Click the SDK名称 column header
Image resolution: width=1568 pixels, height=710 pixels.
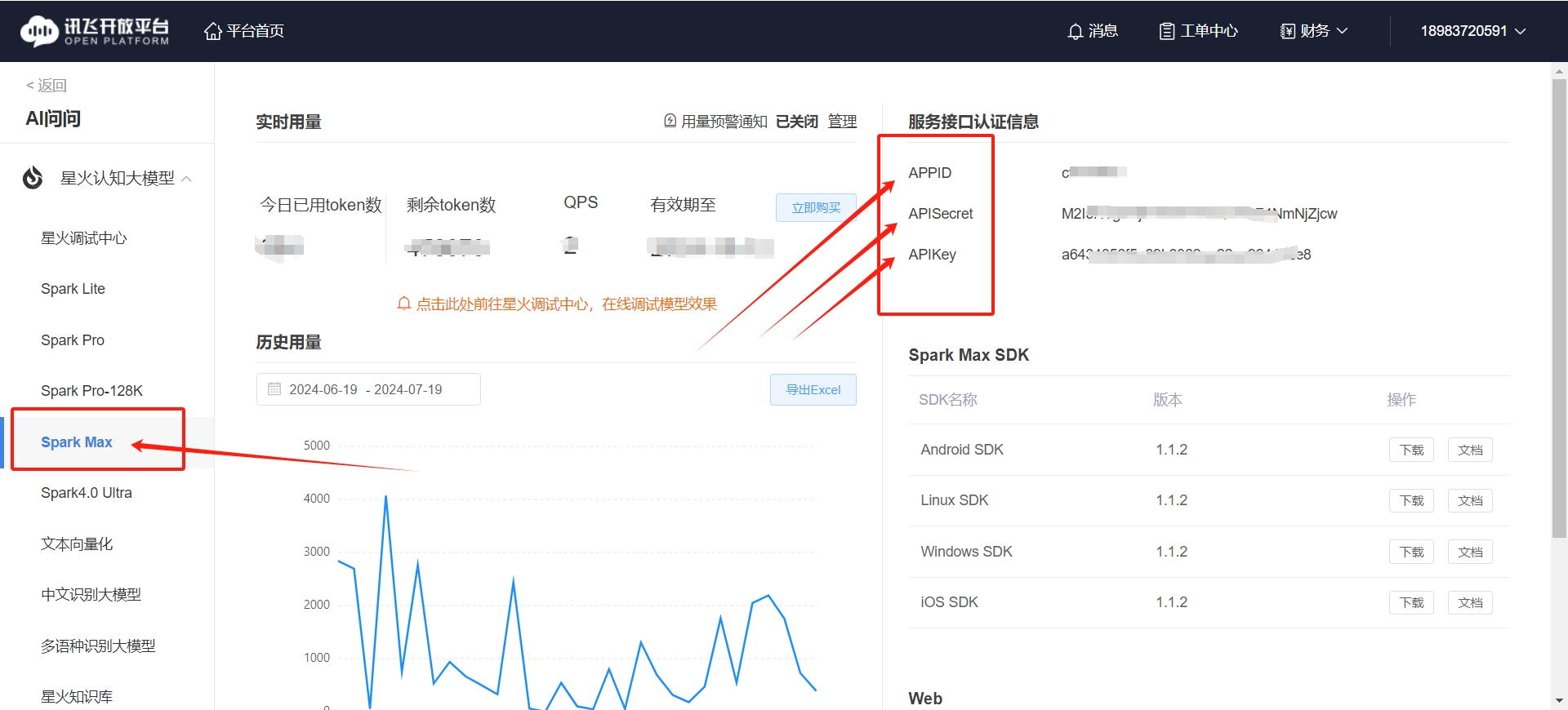pyautogui.click(x=948, y=400)
